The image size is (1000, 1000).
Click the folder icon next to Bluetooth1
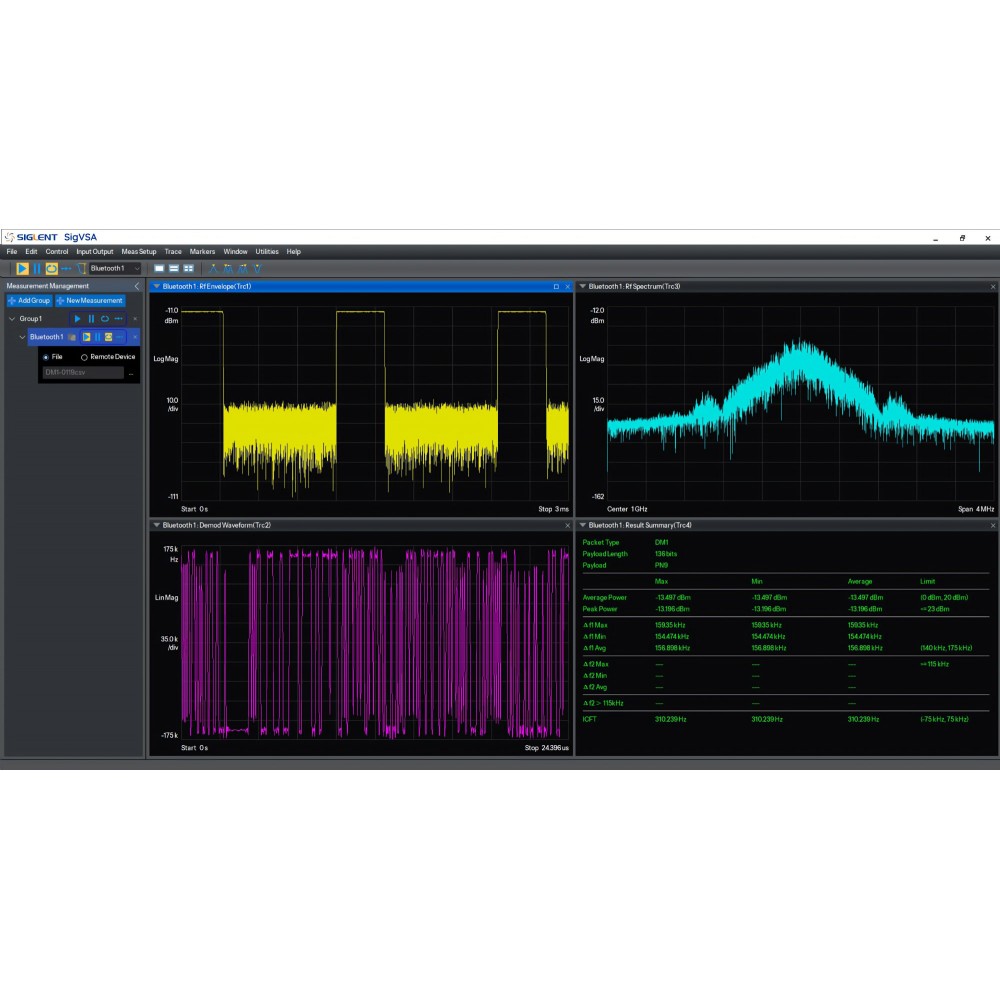click(x=72, y=337)
